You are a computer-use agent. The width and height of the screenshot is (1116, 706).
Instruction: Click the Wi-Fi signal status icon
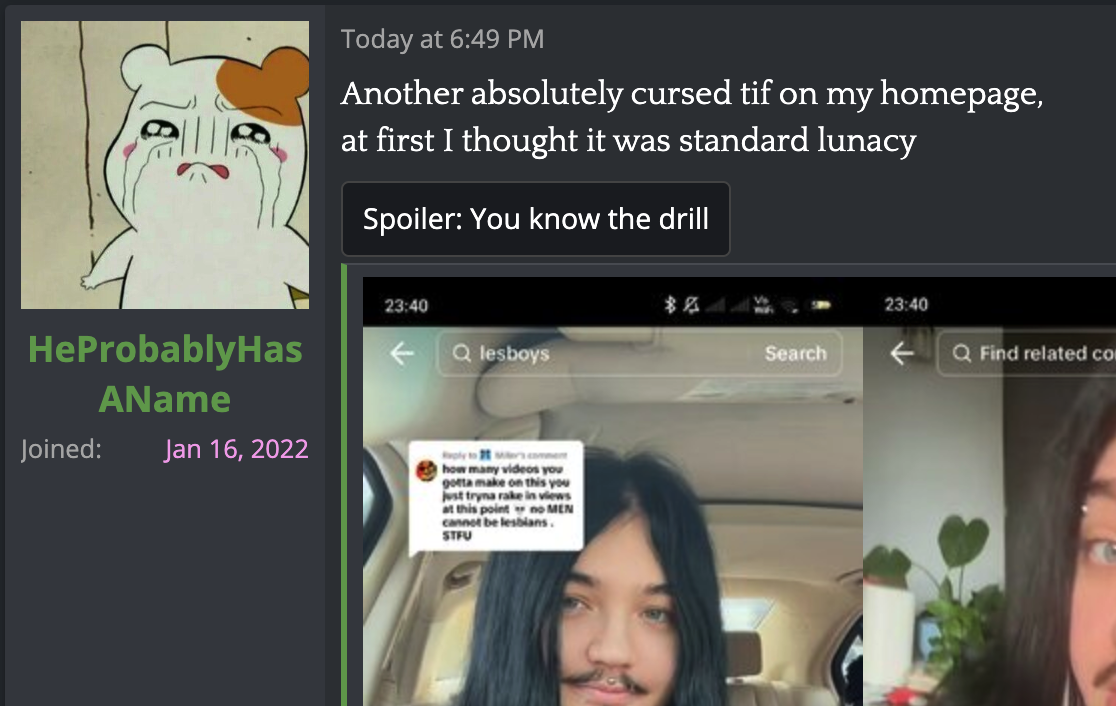click(x=789, y=305)
